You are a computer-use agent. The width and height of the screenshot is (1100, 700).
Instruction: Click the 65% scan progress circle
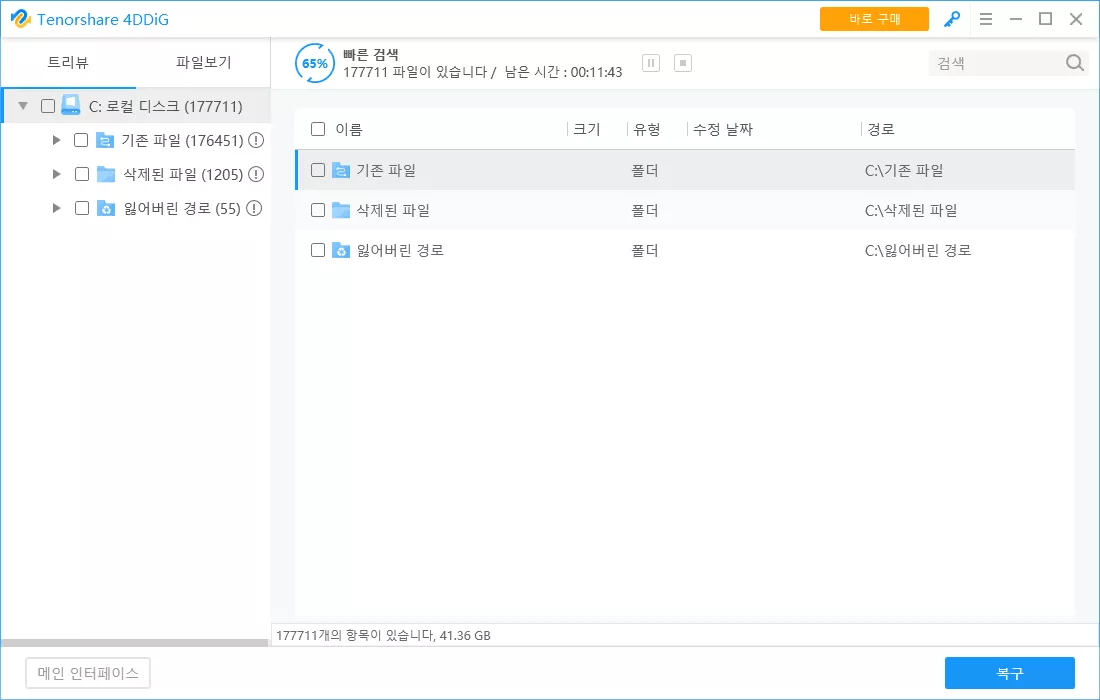point(314,63)
